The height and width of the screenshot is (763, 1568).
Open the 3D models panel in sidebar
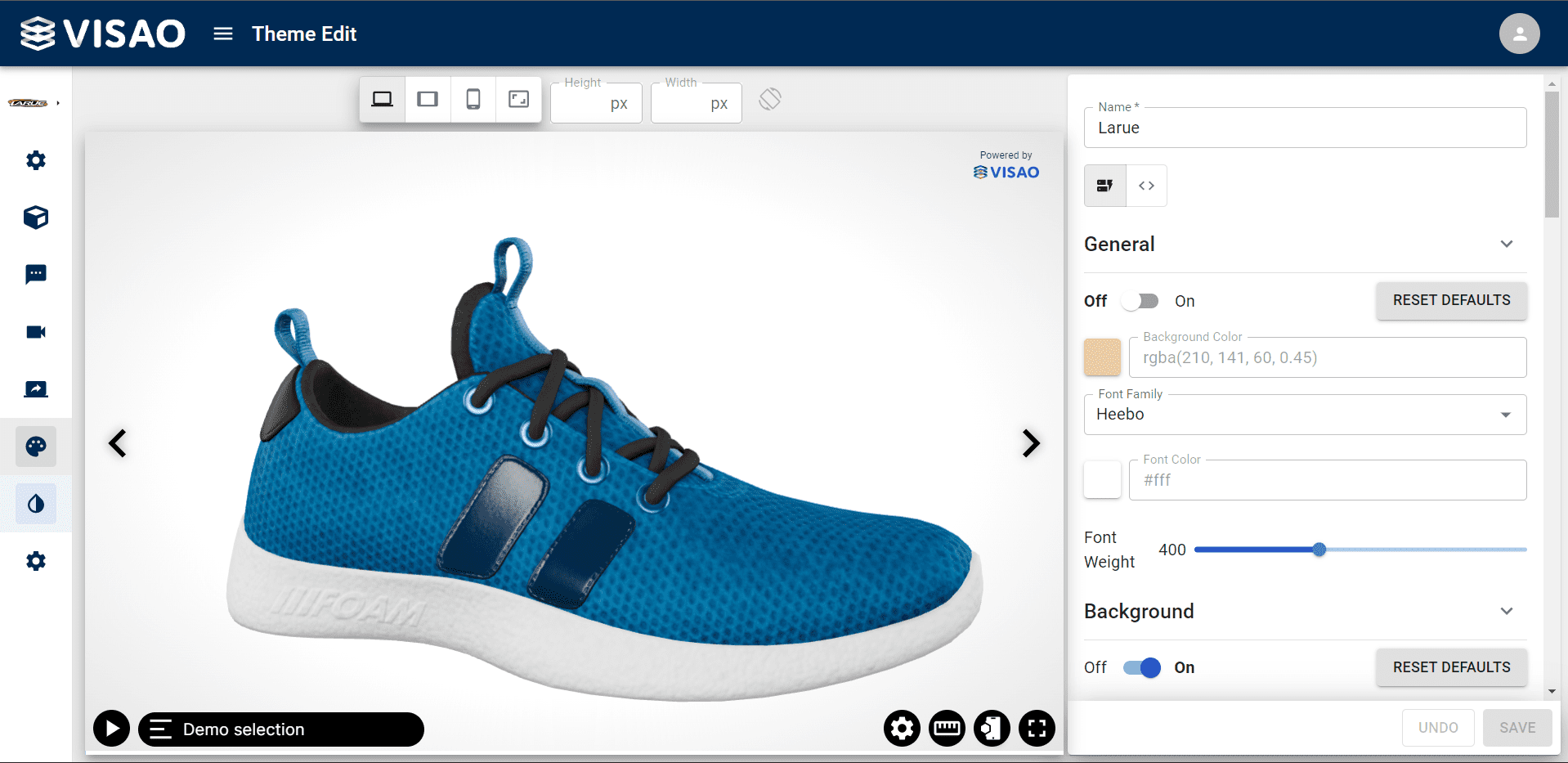(36, 218)
